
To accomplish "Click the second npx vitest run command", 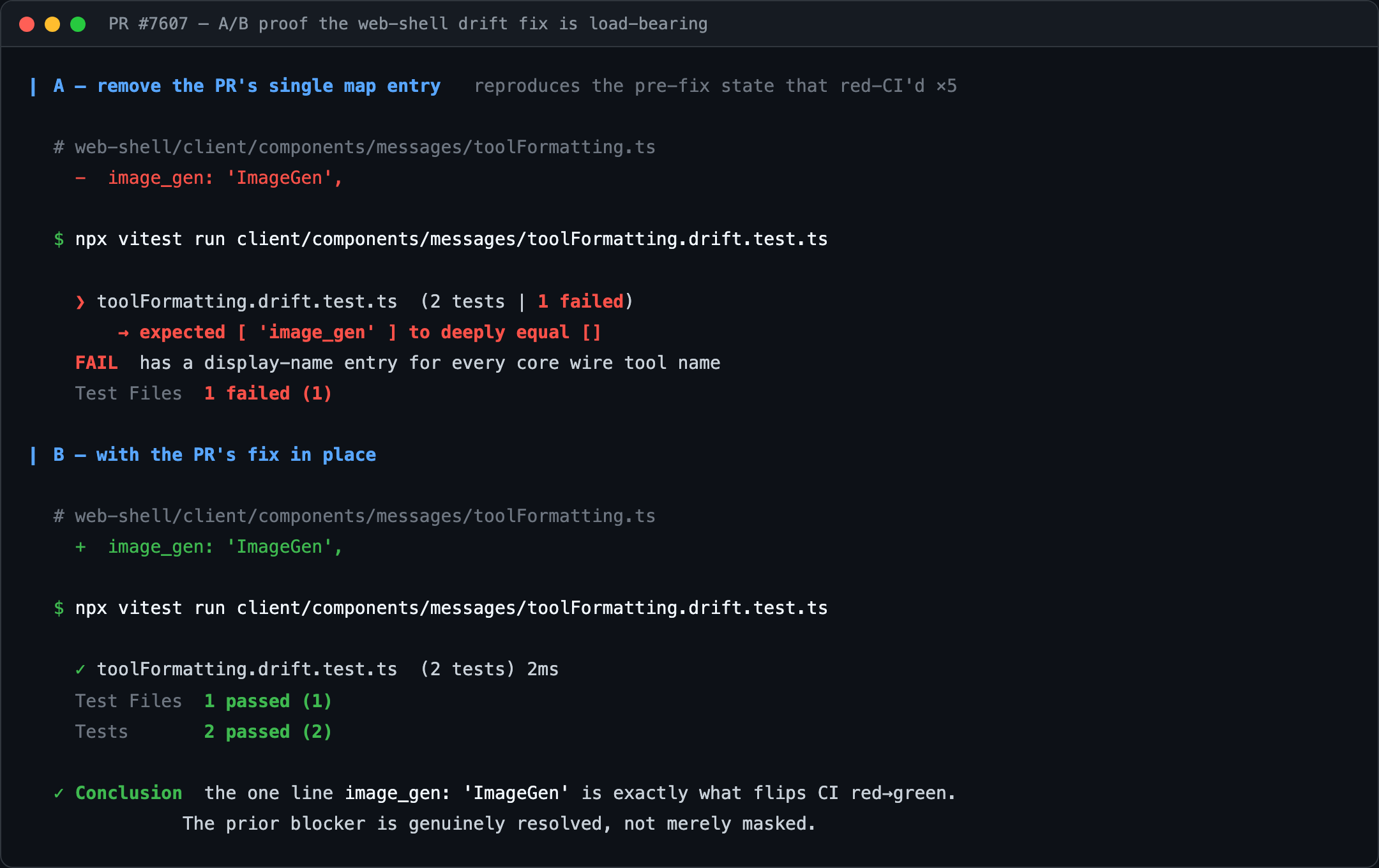I will [451, 608].
